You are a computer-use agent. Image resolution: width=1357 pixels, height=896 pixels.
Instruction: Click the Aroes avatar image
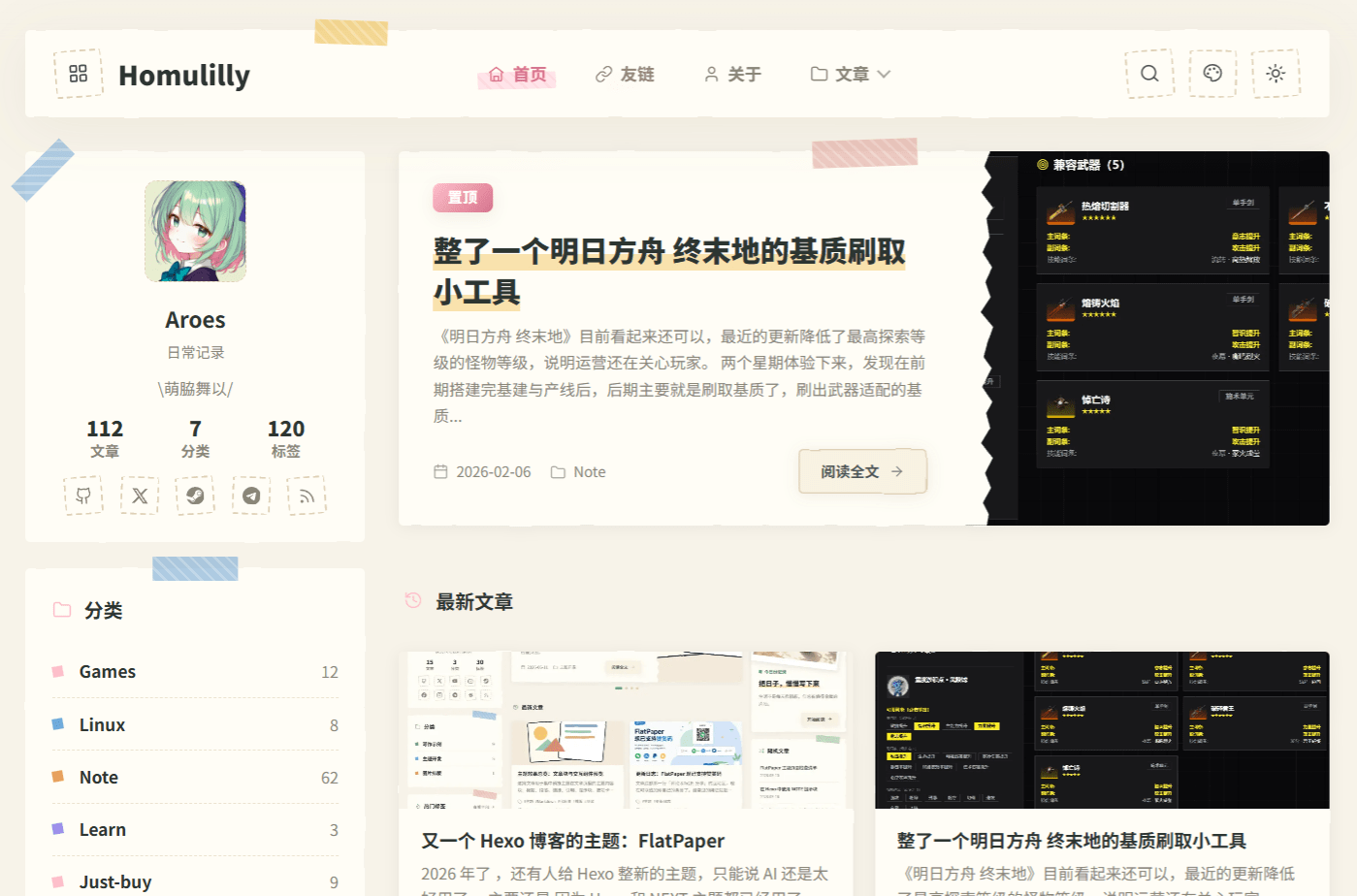point(195,231)
